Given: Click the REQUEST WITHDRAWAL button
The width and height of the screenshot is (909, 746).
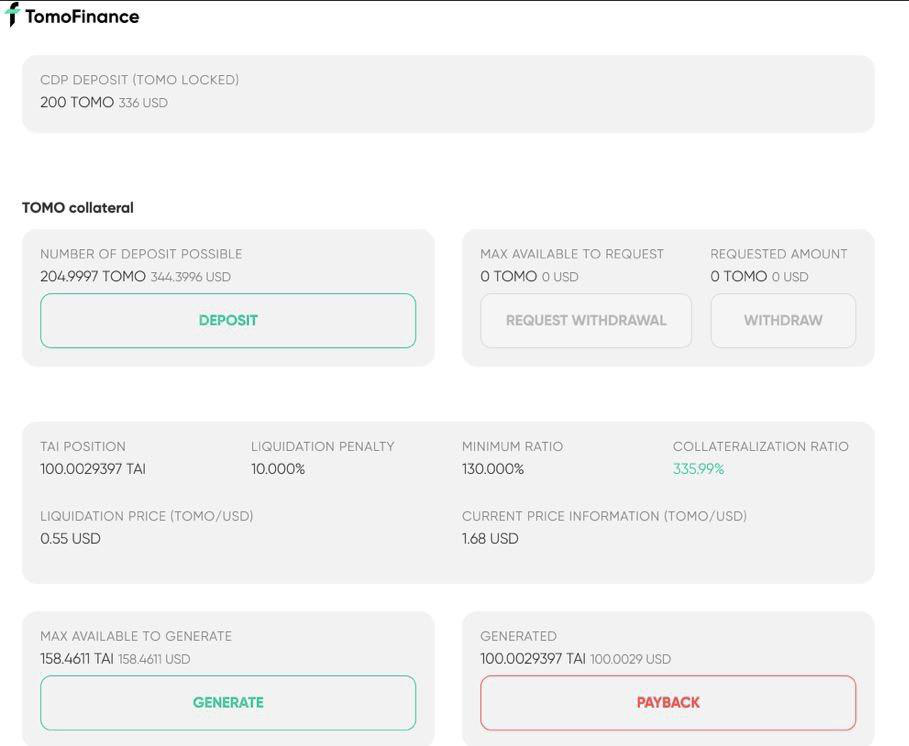Looking at the screenshot, I should [x=586, y=321].
